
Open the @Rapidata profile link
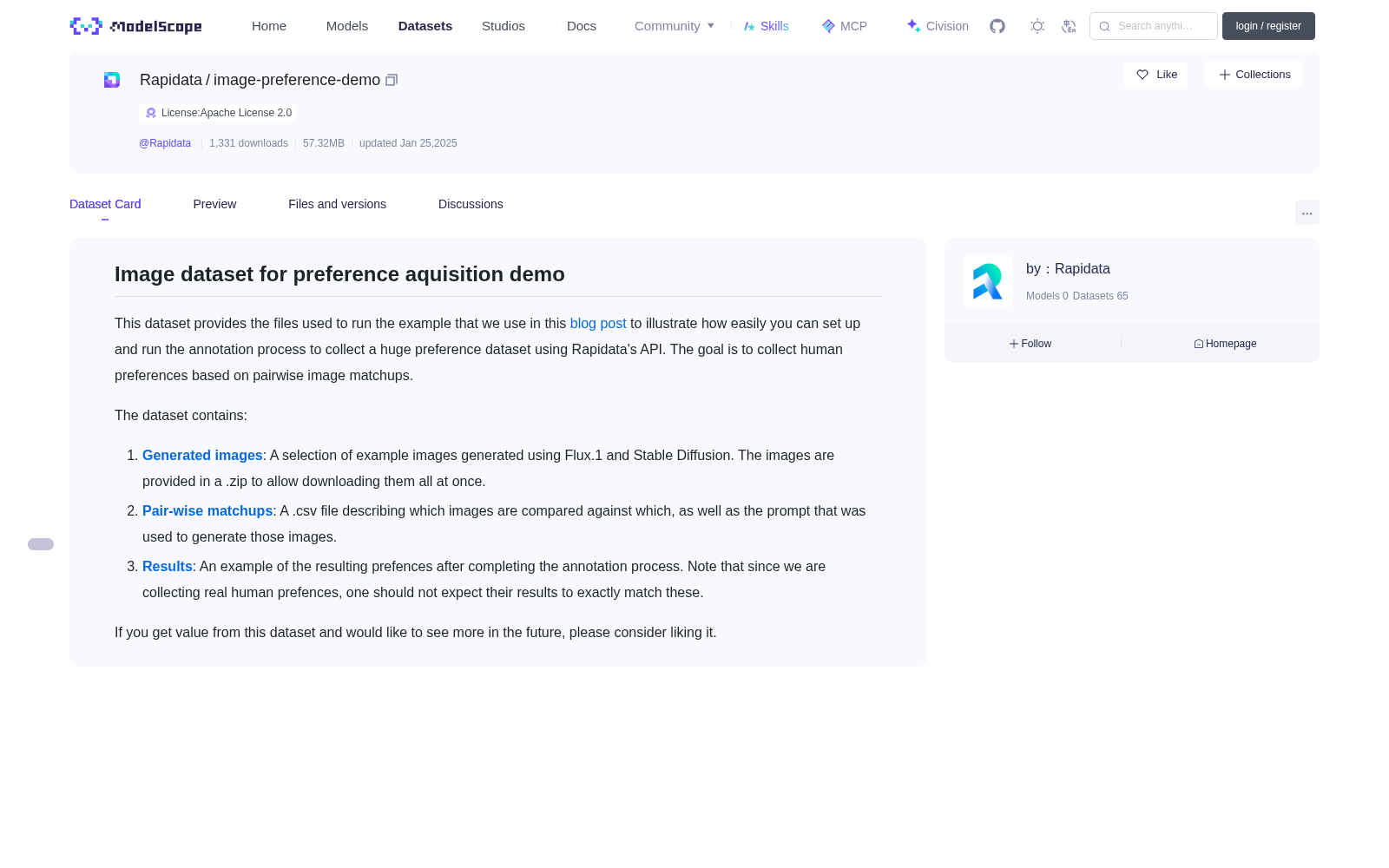tap(165, 143)
